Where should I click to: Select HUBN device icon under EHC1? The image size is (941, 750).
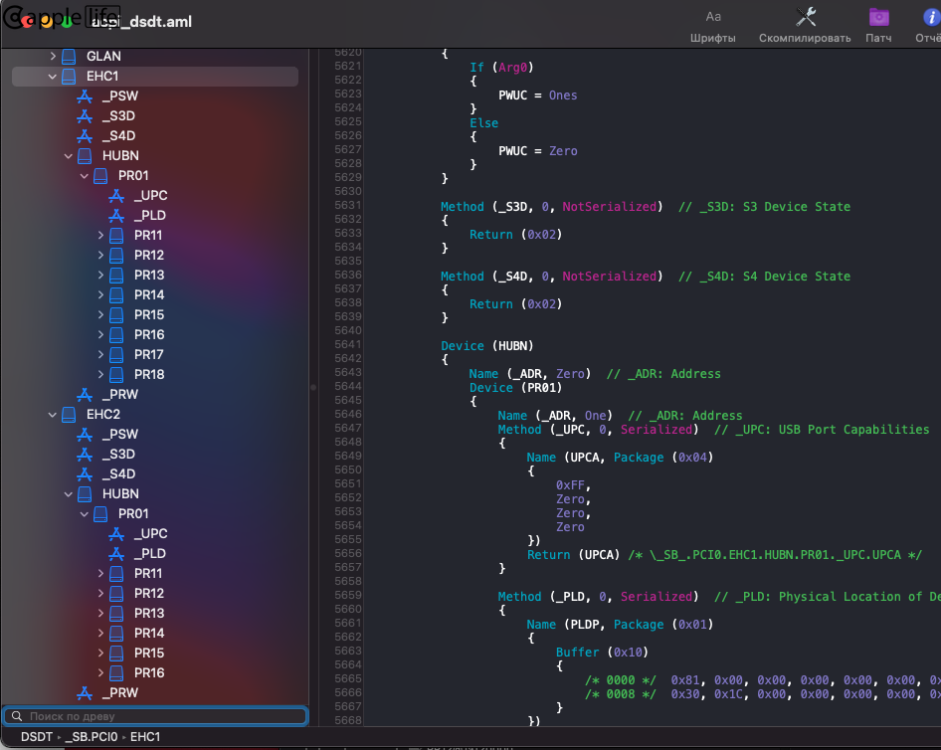[x=85, y=156]
